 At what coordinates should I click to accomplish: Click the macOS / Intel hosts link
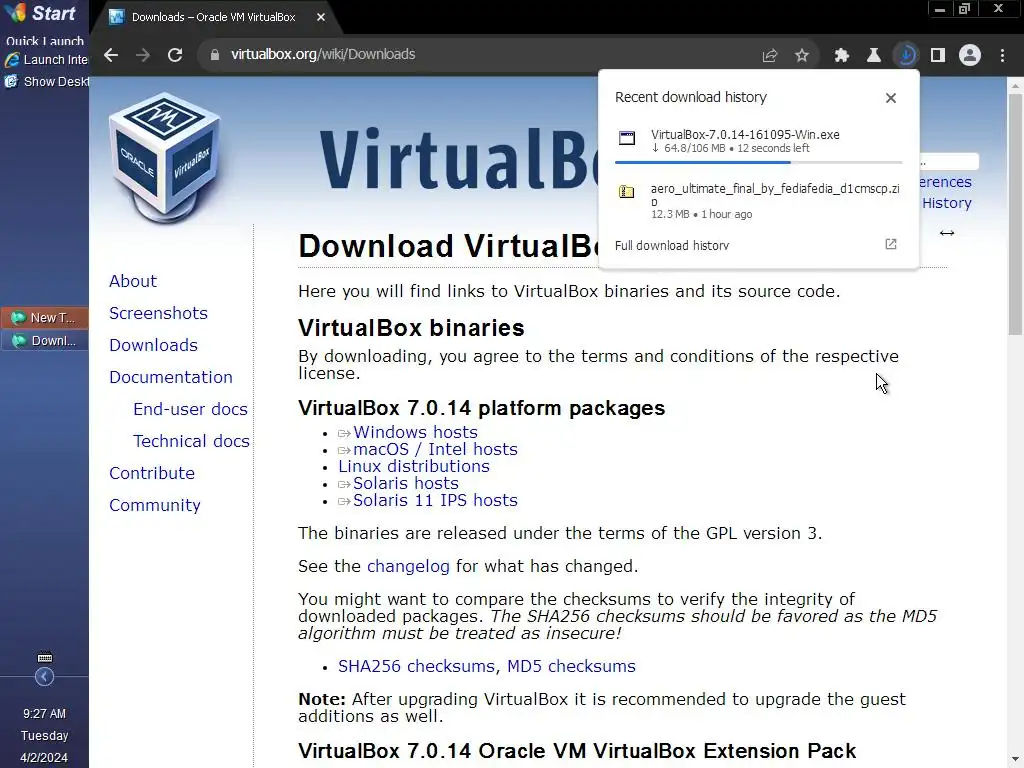click(x=436, y=449)
